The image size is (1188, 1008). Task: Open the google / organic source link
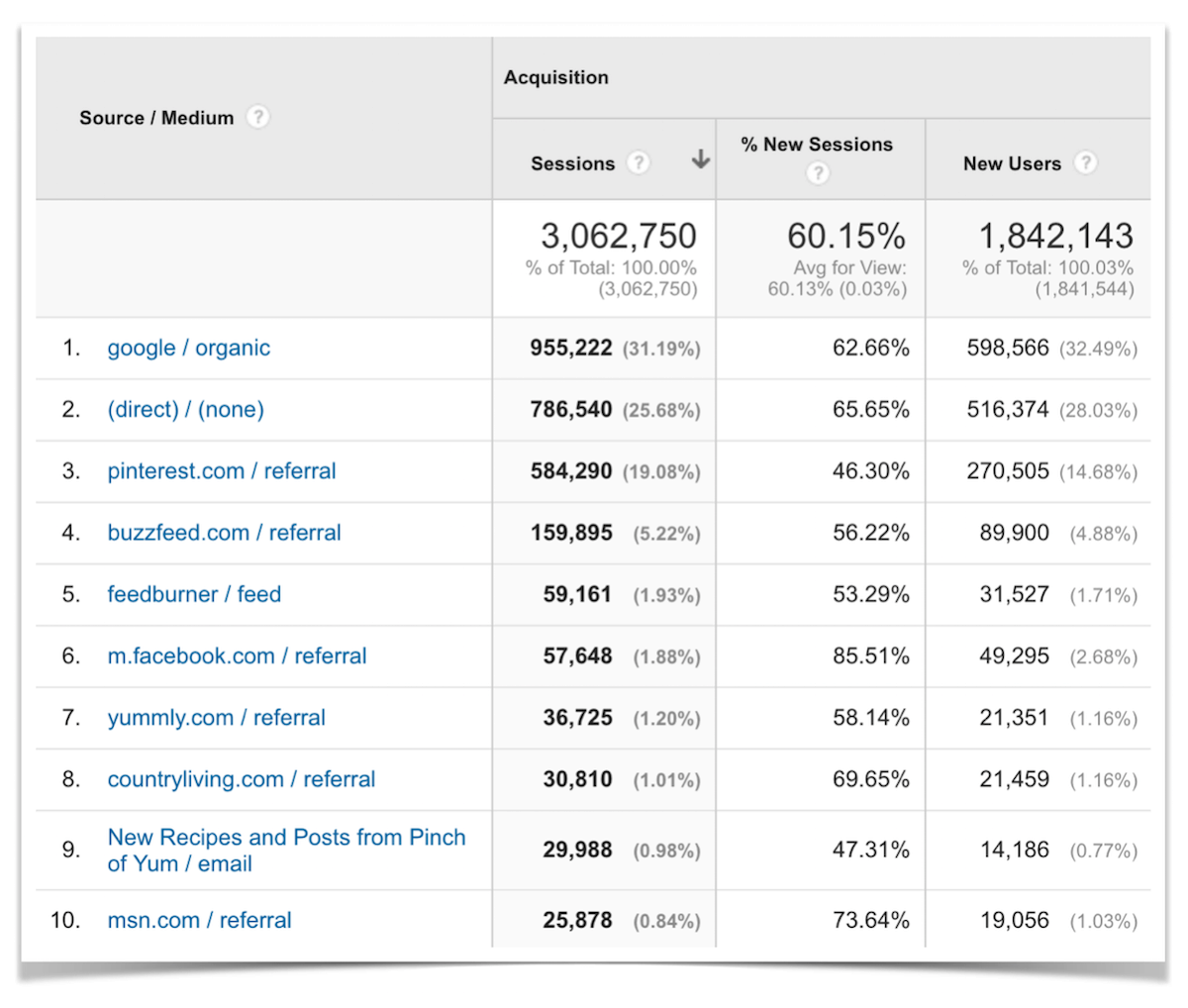188,348
